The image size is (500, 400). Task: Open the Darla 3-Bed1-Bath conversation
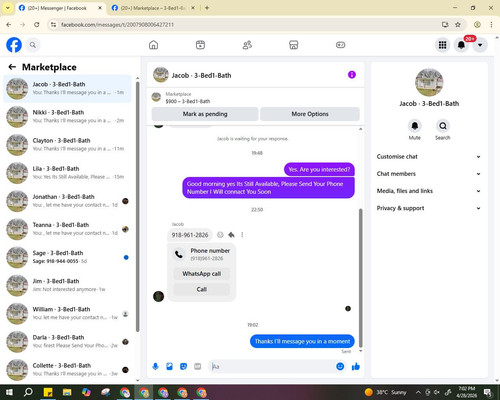coord(67,341)
